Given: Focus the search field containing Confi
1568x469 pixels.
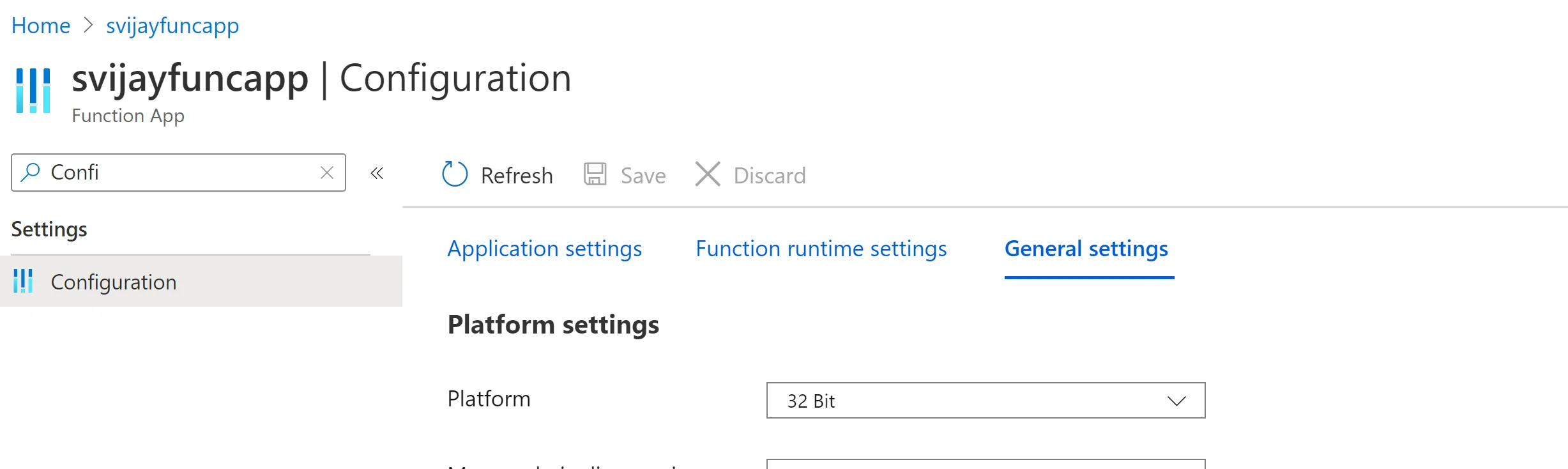Looking at the screenshot, I should [x=179, y=173].
